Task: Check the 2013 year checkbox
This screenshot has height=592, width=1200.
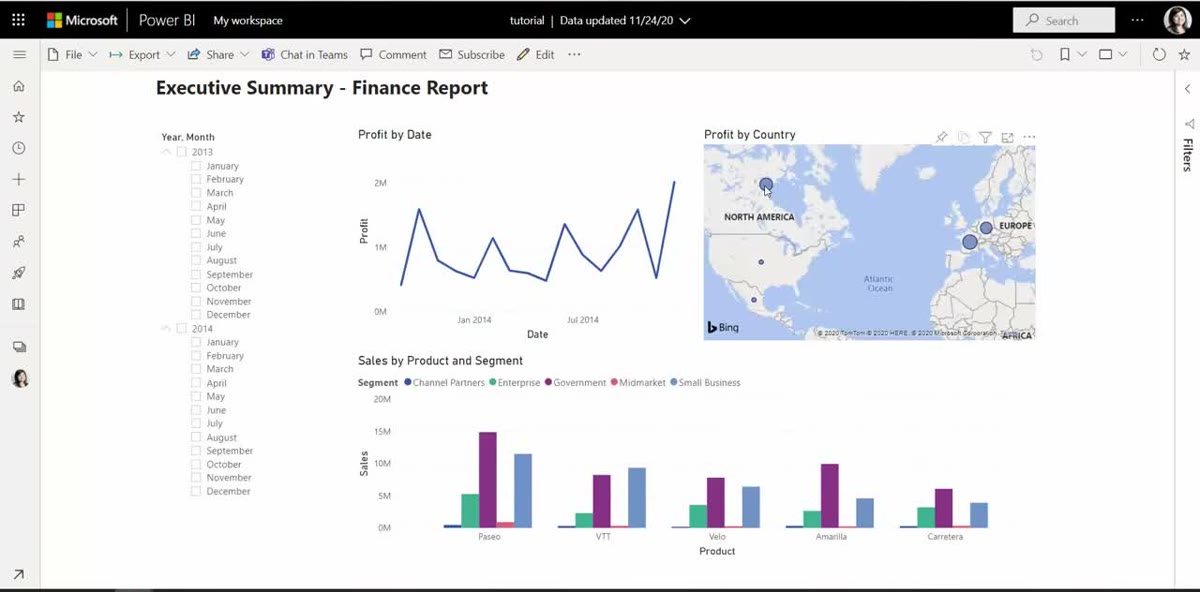Action: tap(182, 152)
